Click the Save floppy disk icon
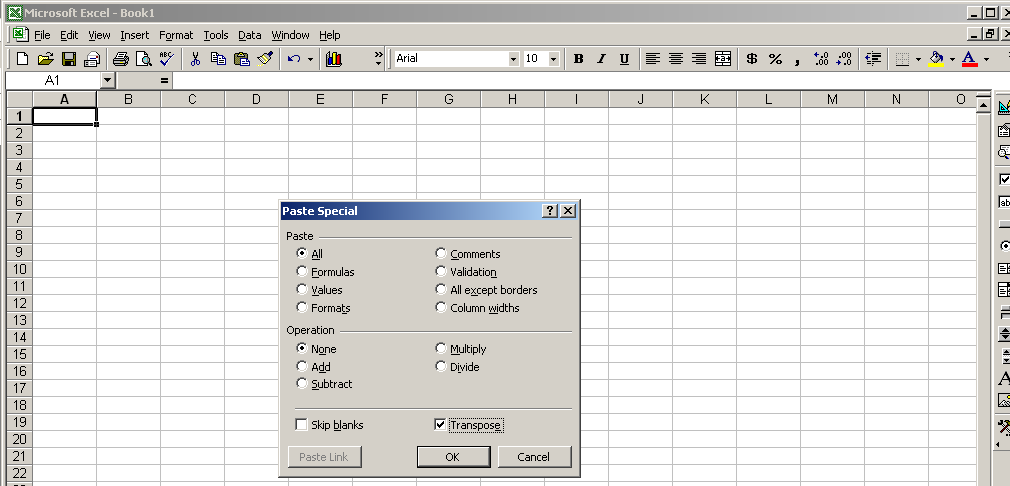This screenshot has width=1010, height=486. (x=69, y=59)
